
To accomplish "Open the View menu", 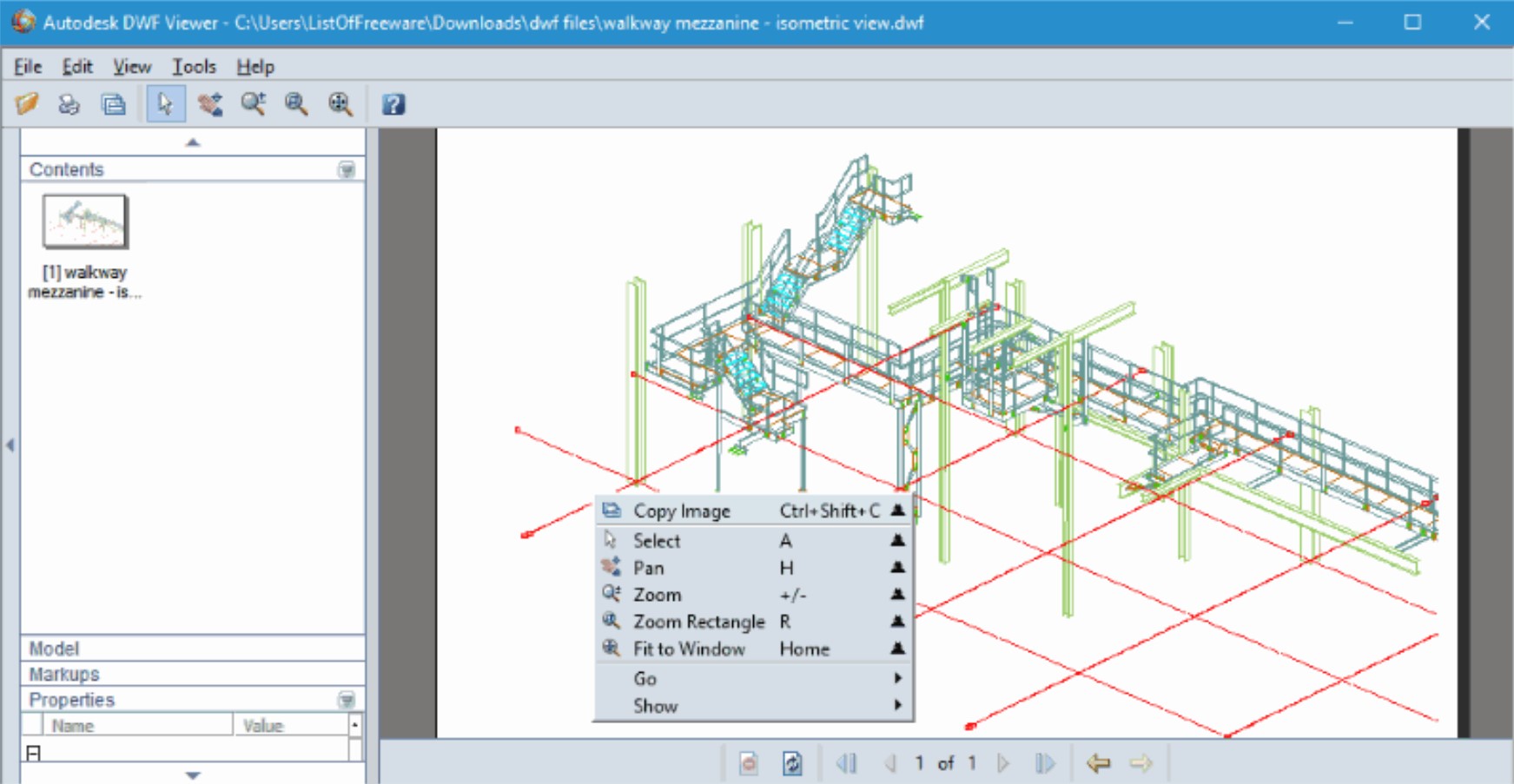I will (132, 67).
